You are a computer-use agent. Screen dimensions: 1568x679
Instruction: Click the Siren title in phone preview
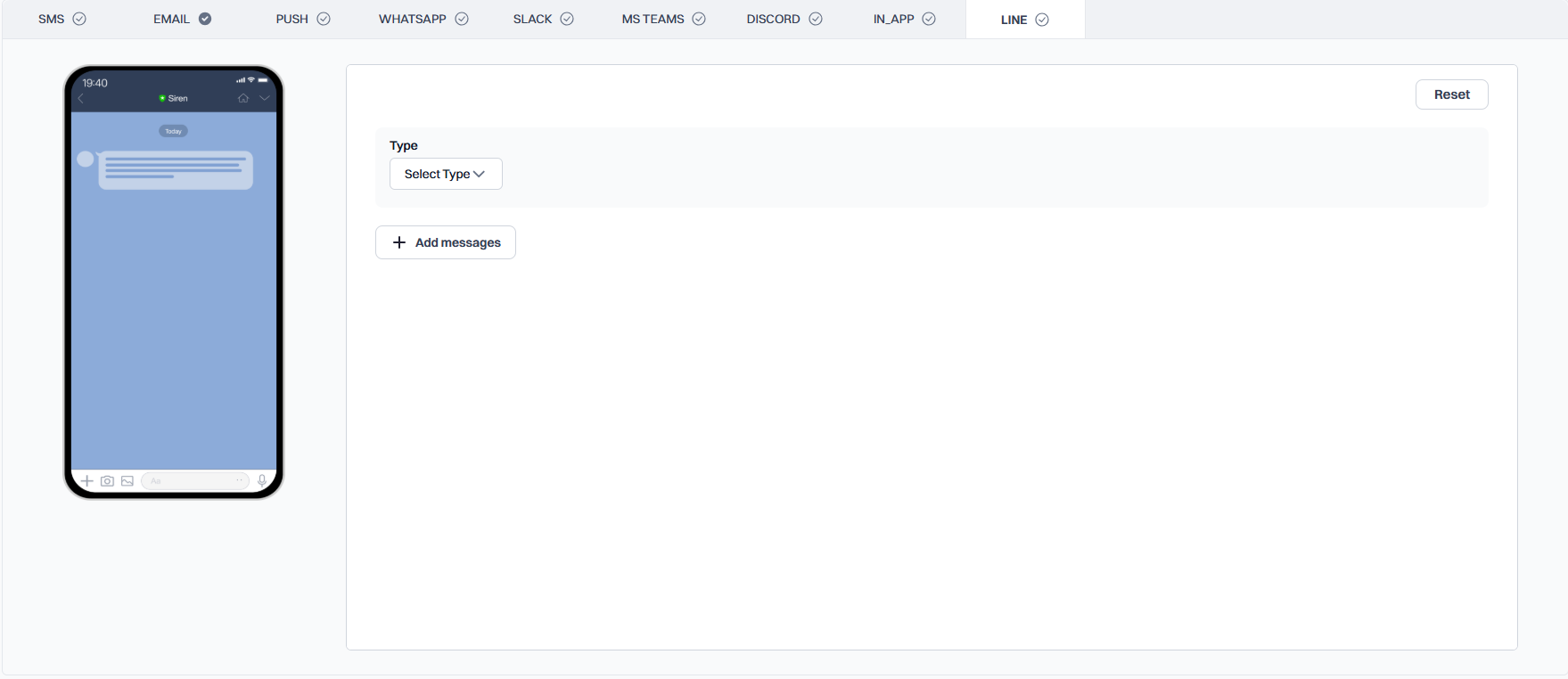point(178,98)
